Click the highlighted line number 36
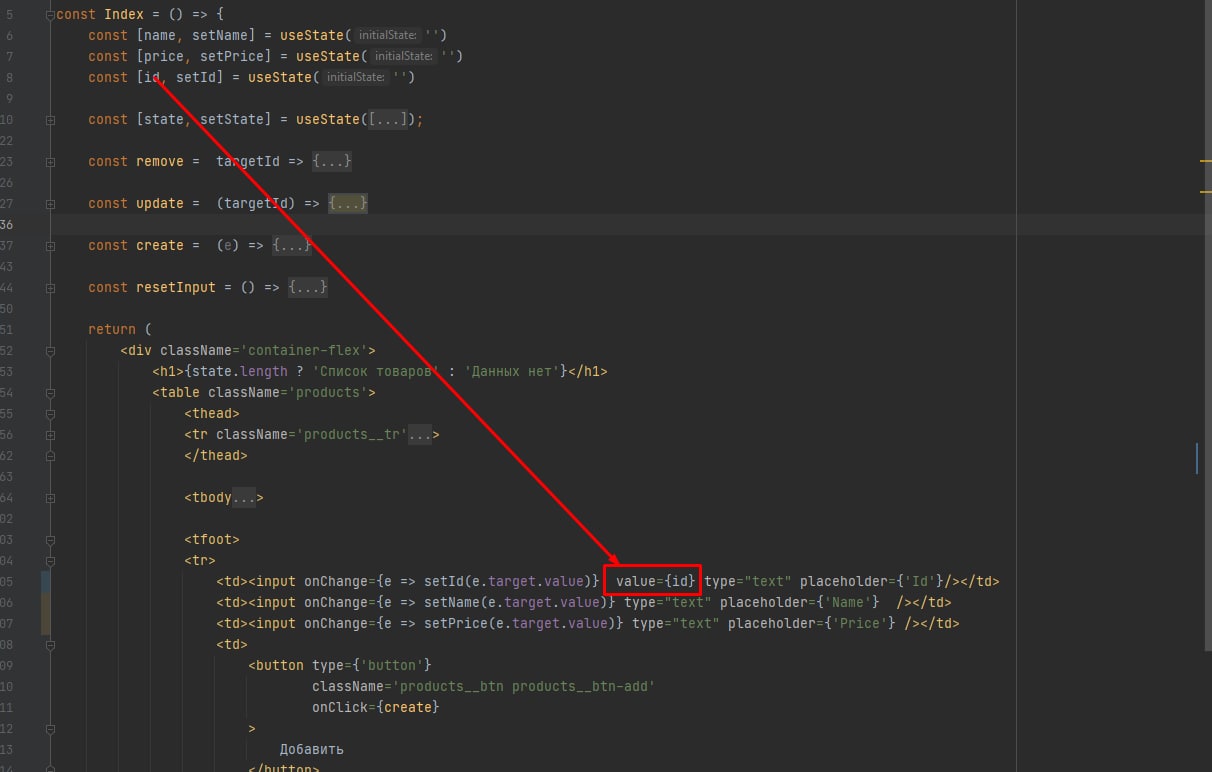 (x=8, y=224)
